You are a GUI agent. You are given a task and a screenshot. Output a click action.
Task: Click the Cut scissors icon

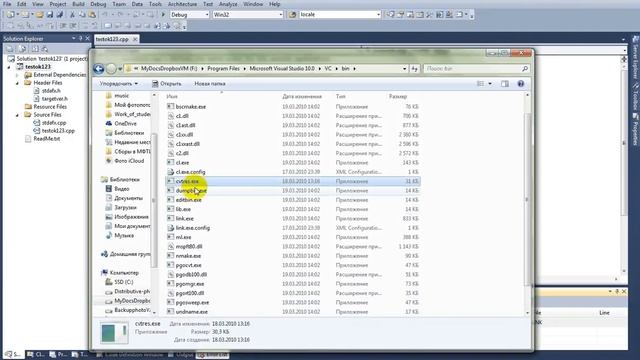(x=72, y=15)
